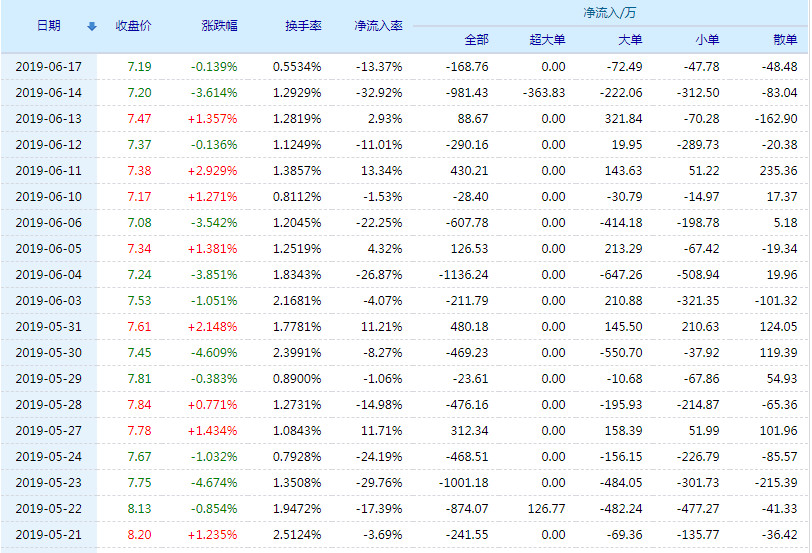Image resolution: width=812 pixels, height=553 pixels.
Task: Select the 2019-05-29 date cell
Action: click(x=49, y=379)
